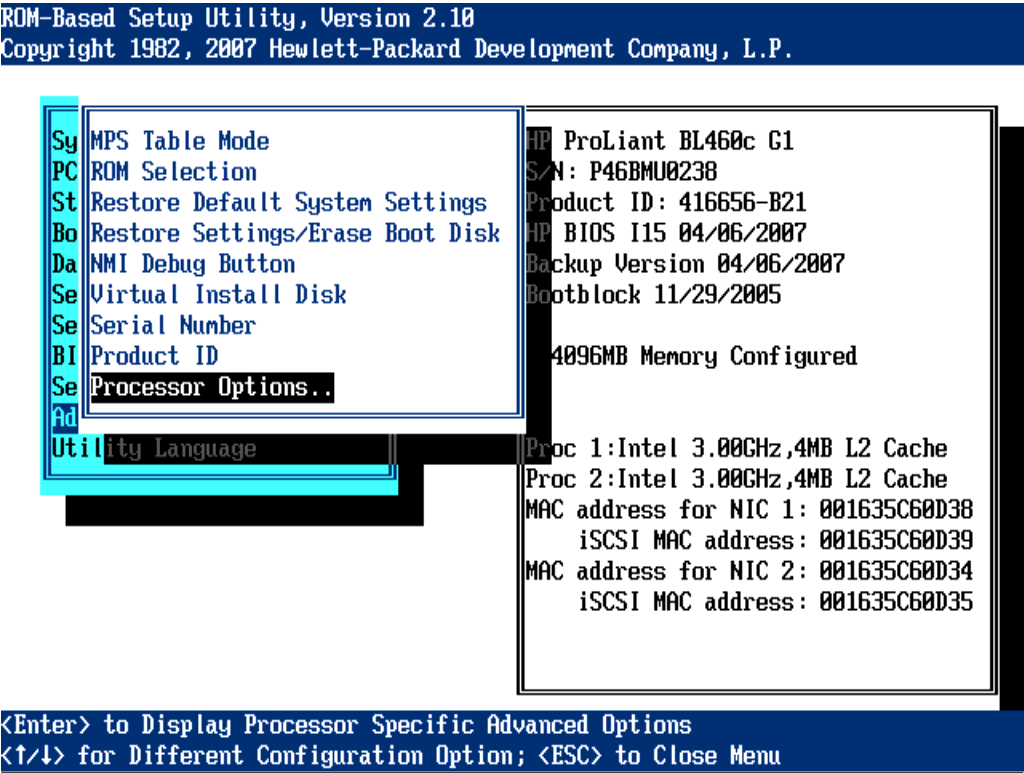Click the Bootblock 11/29/2005 line

[654, 294]
